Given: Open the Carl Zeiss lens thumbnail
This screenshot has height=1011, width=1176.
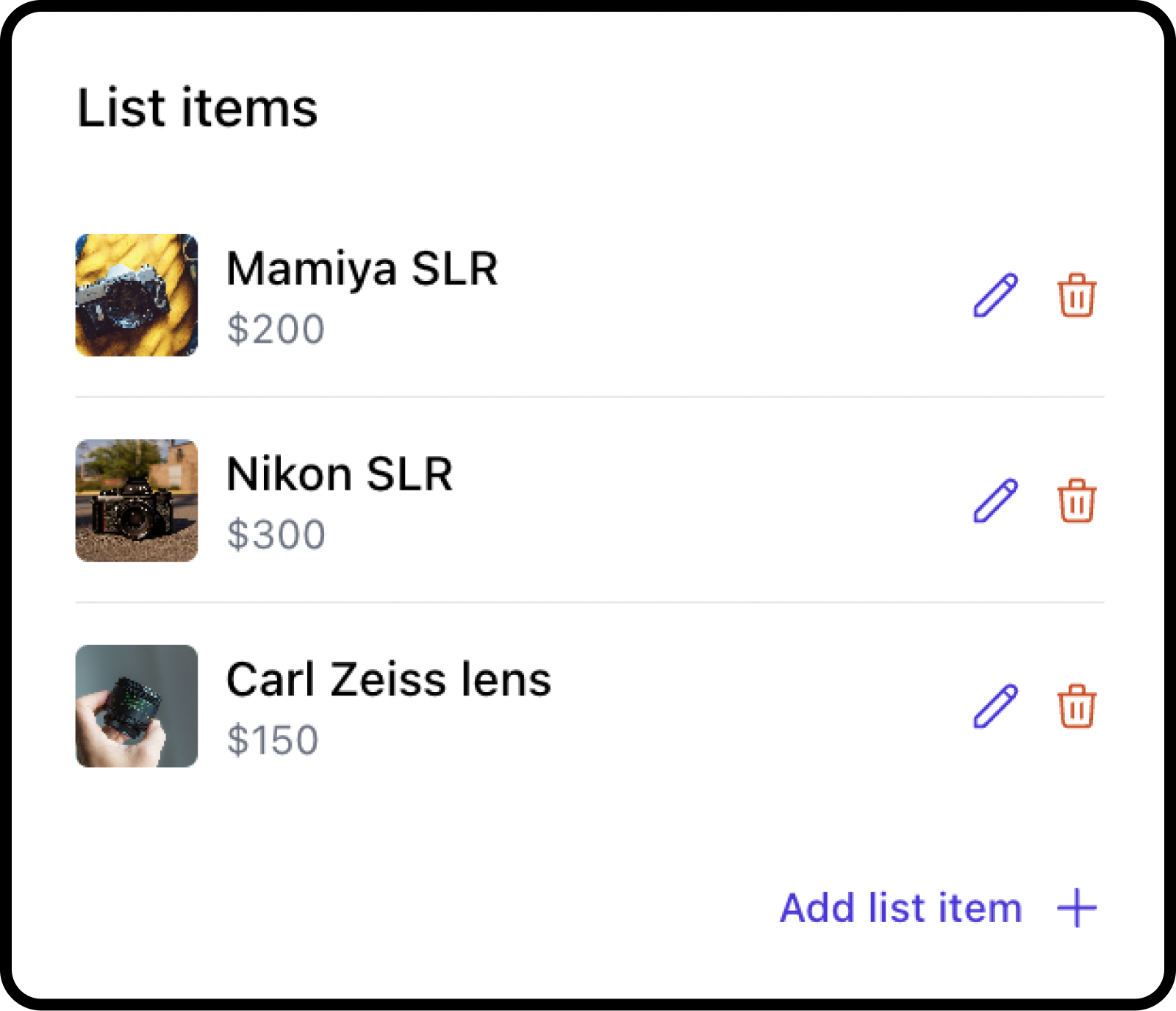Looking at the screenshot, I should (137, 706).
